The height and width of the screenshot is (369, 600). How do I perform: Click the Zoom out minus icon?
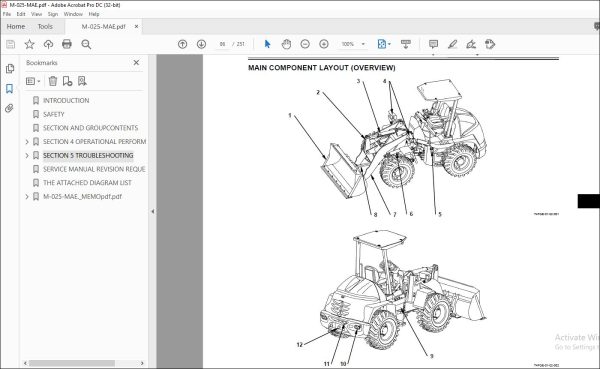pos(305,44)
